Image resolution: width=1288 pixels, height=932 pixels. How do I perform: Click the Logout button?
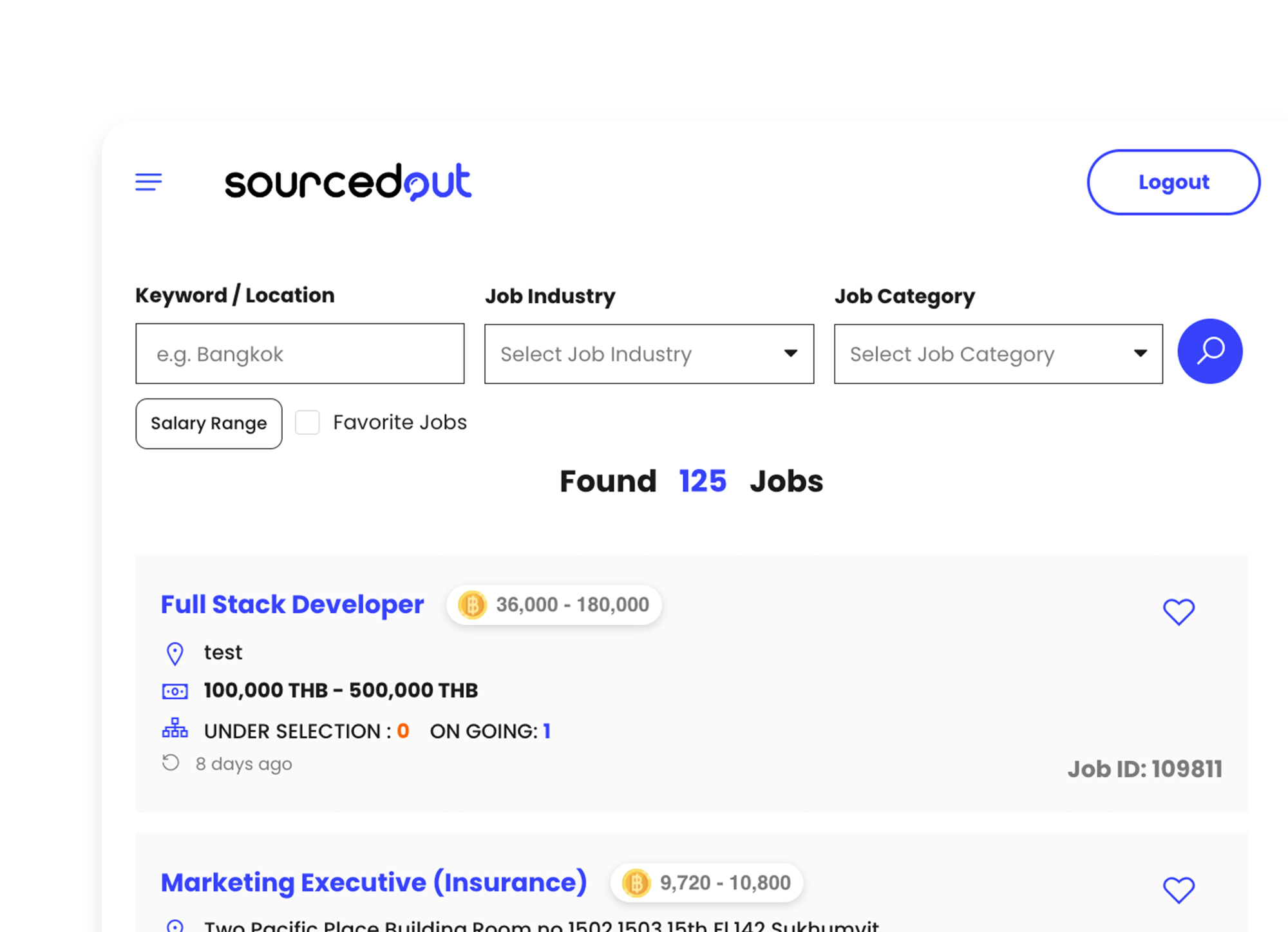[1173, 182]
